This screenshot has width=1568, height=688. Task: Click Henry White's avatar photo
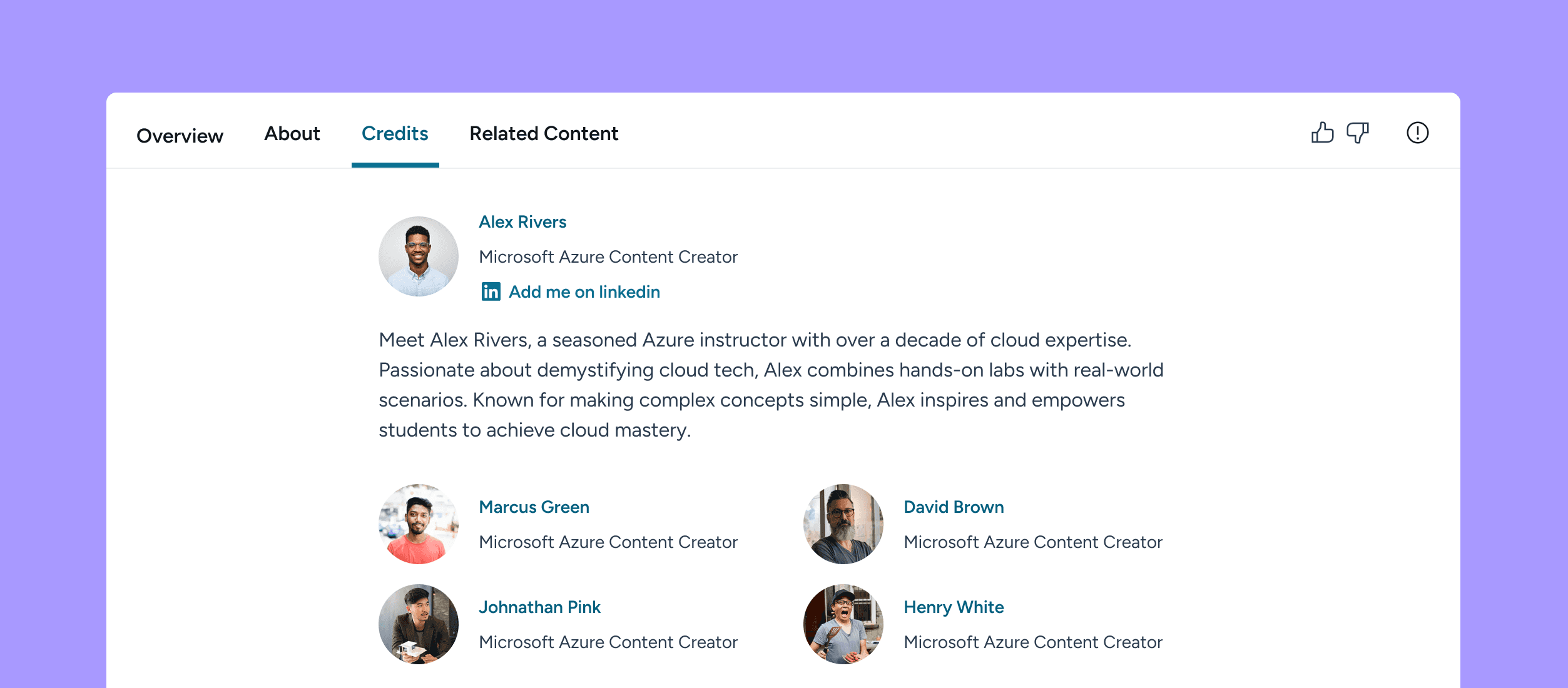coord(843,624)
